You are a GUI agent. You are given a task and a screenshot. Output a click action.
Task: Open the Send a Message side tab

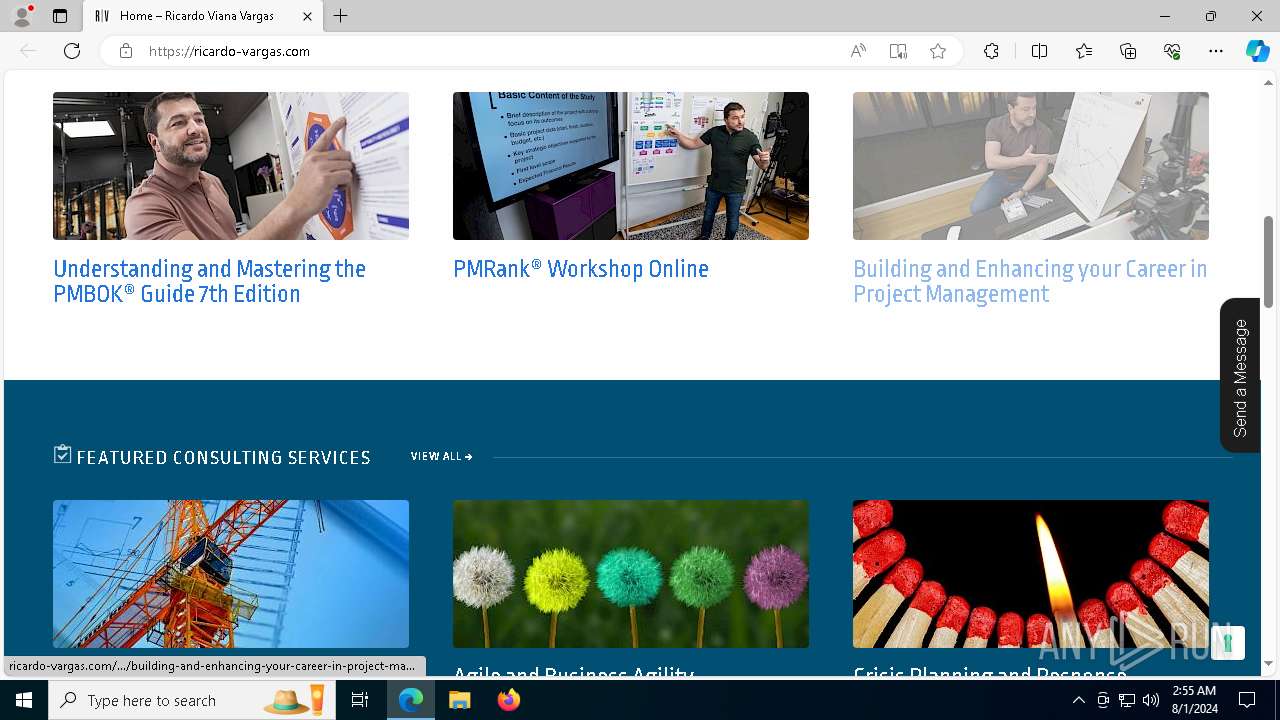[x=1240, y=376]
